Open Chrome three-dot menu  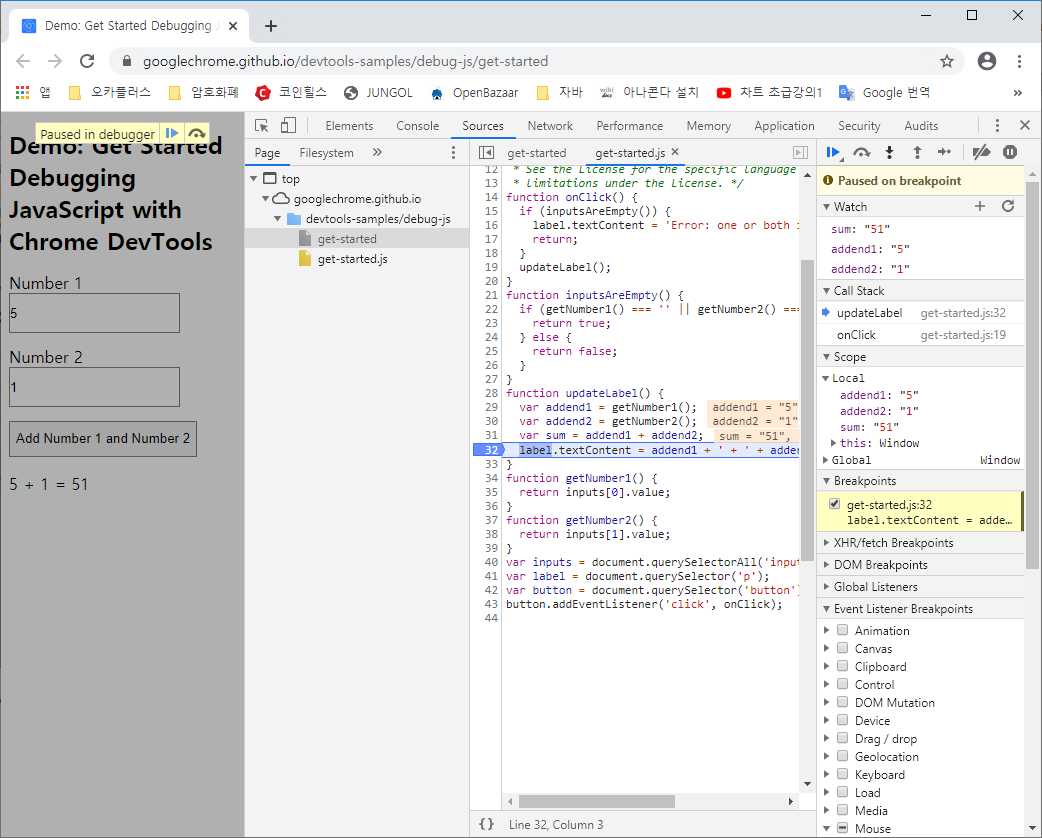(1019, 61)
